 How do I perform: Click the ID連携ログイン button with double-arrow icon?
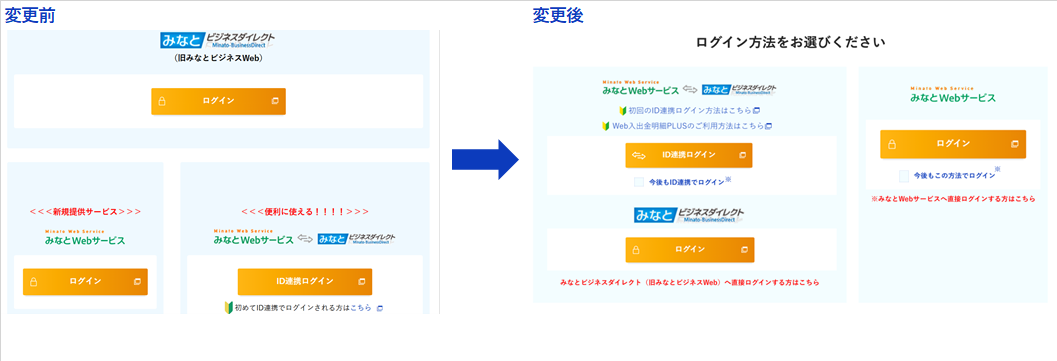point(689,155)
